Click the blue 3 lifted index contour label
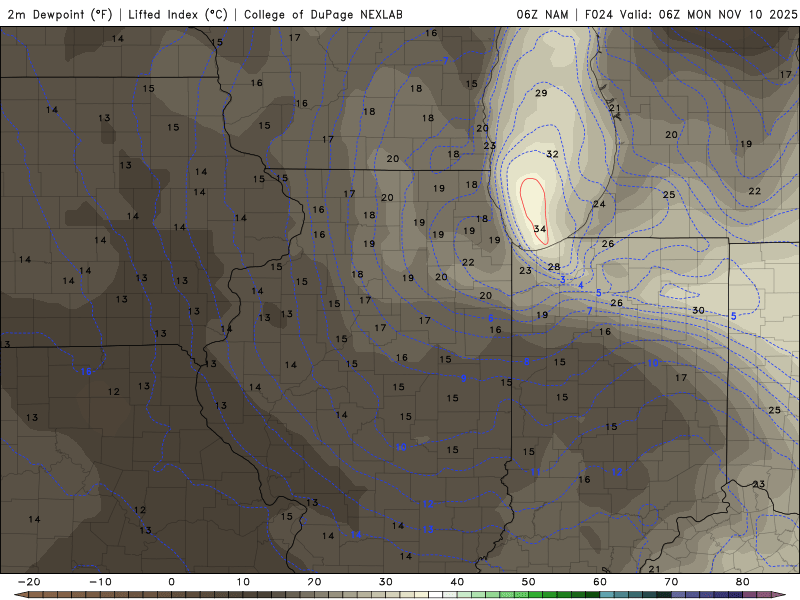Screen dimensions: 800x600 563,280
